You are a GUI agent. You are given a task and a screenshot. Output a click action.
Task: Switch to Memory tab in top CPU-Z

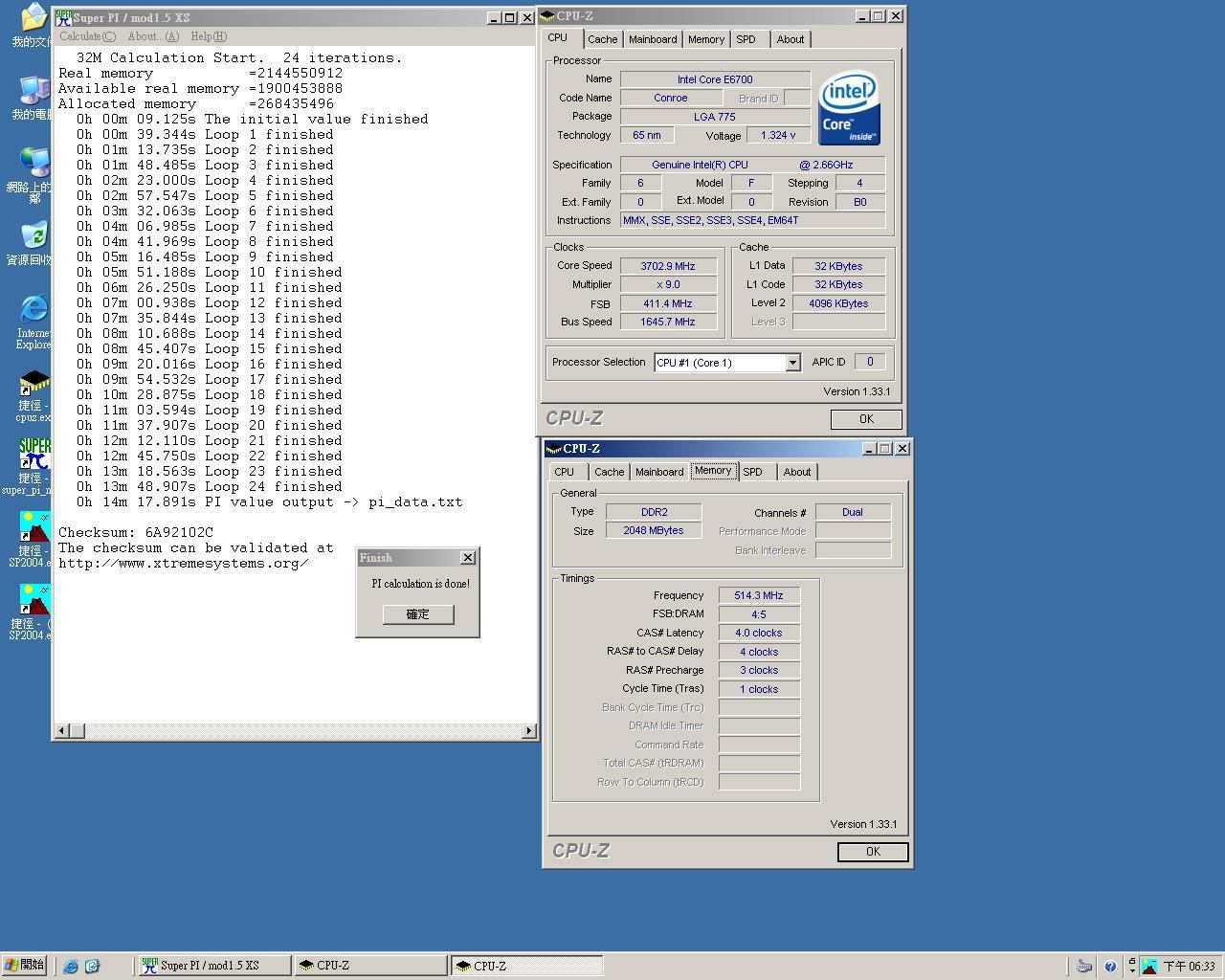tap(706, 39)
